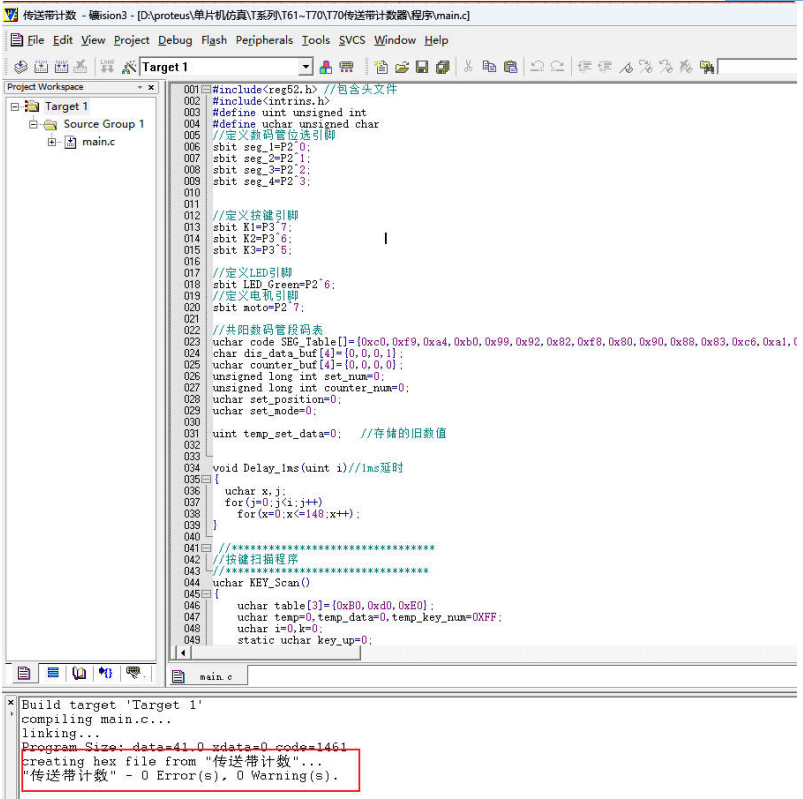
Task: Open the Target 1 selection combo box
Action: [x=226, y=67]
